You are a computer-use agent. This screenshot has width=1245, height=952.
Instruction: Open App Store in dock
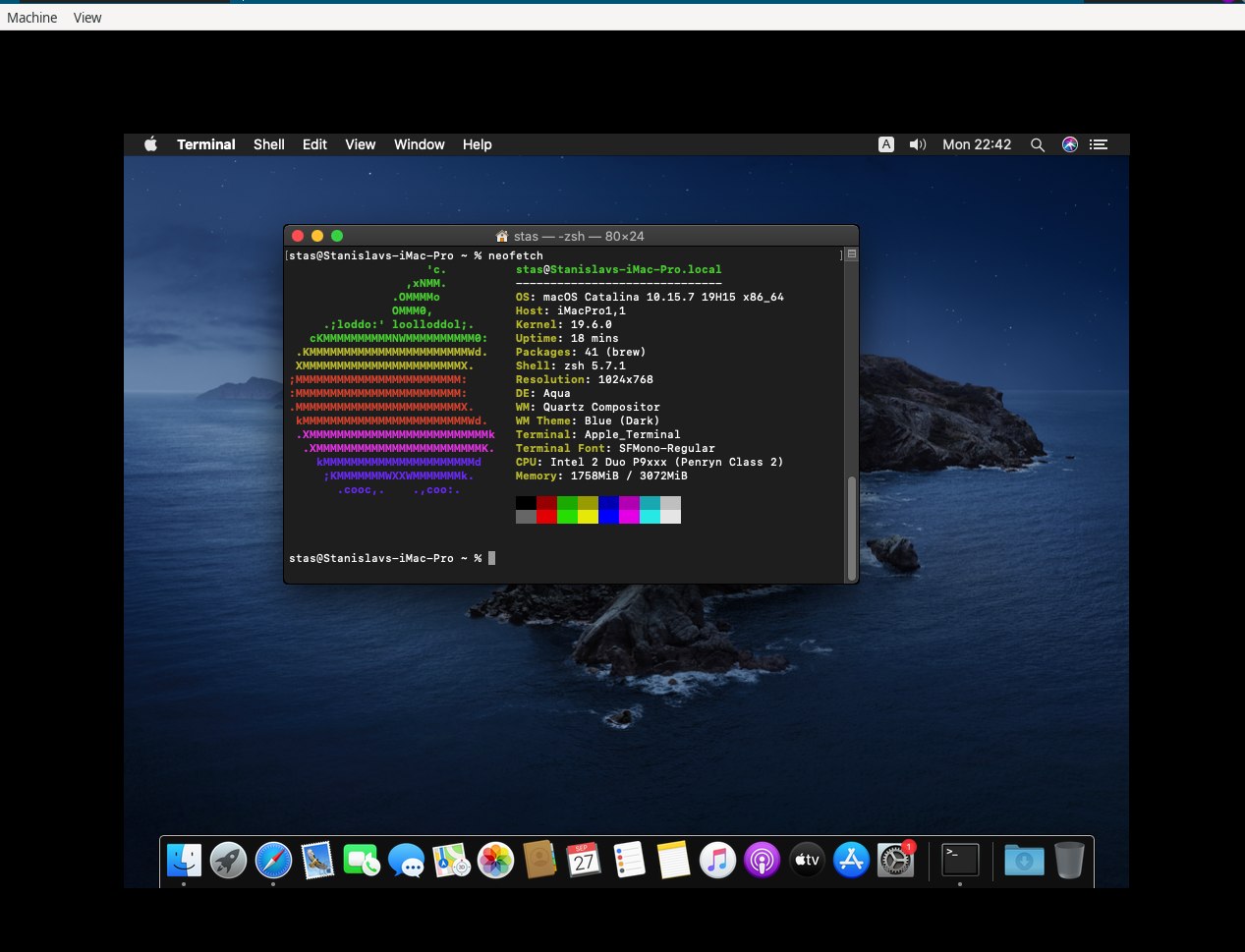point(851,861)
